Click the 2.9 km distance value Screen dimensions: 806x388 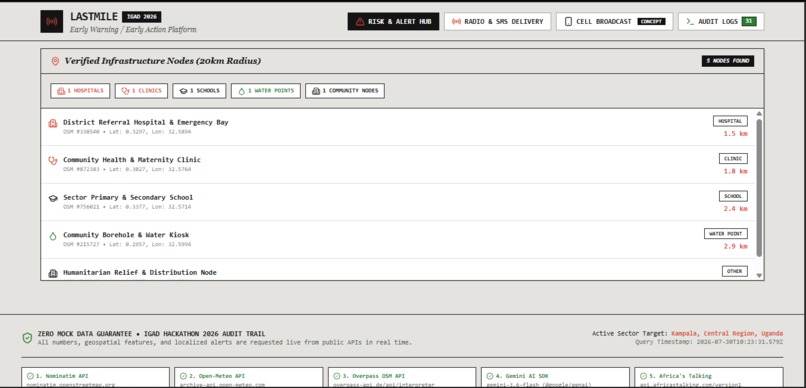tap(736, 246)
